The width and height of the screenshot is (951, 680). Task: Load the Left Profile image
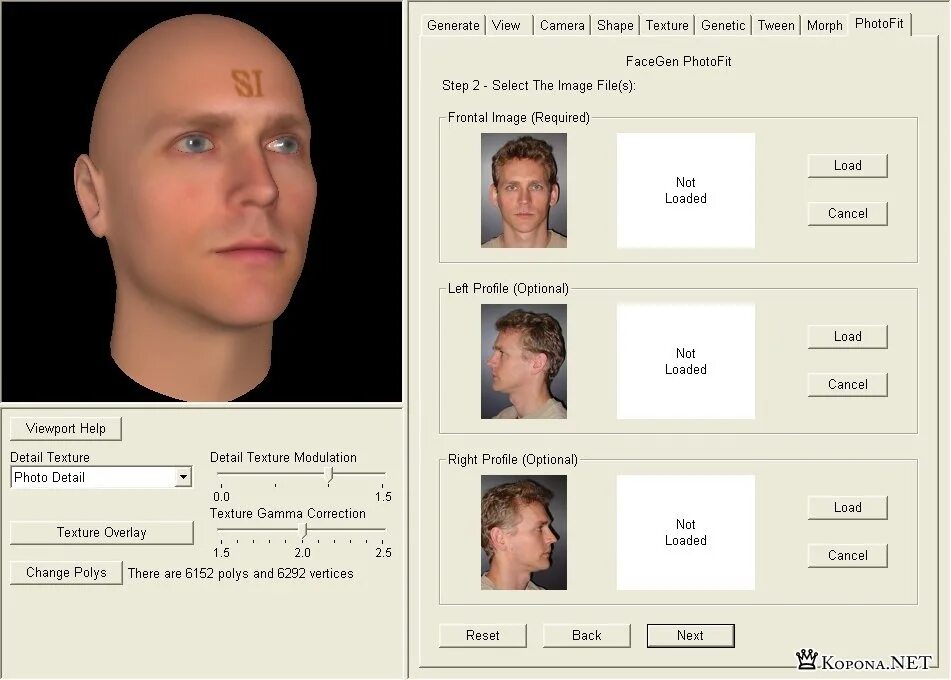click(x=847, y=337)
